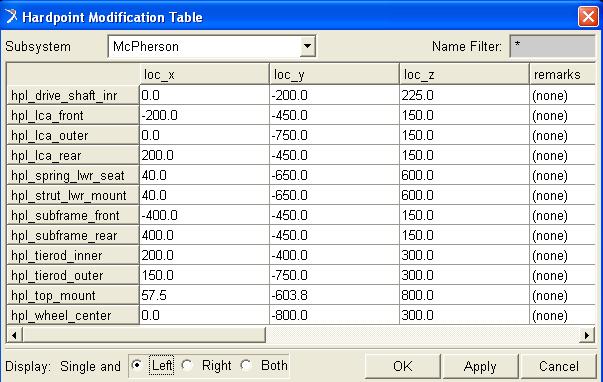
Task: Click loc_x cell of hpl_strut_lwr_mount
Action: 204,195
